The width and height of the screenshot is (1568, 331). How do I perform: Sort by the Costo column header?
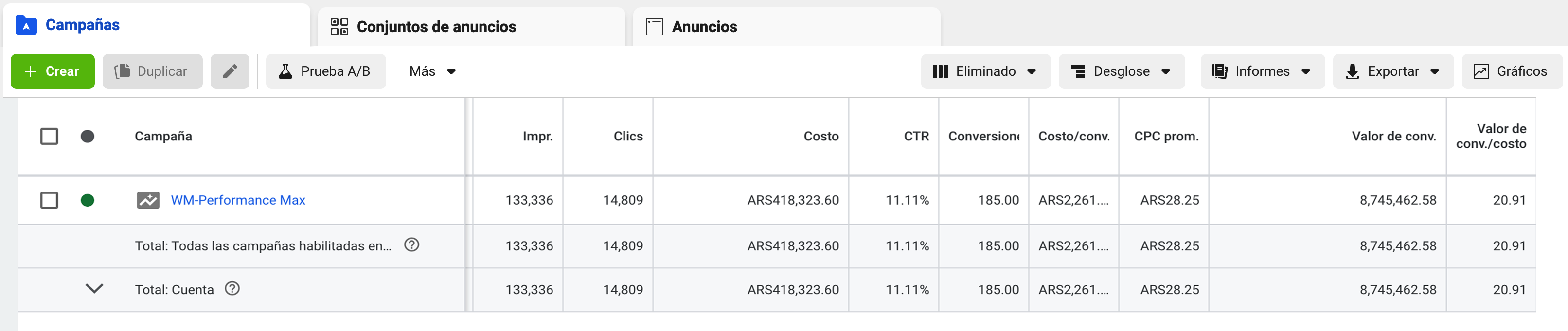pos(820,136)
